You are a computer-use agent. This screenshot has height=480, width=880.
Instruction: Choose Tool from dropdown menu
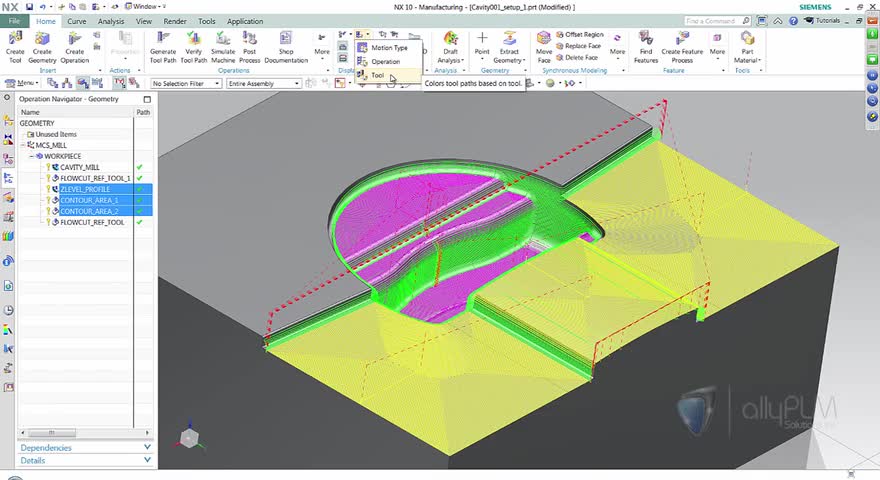click(x=388, y=75)
